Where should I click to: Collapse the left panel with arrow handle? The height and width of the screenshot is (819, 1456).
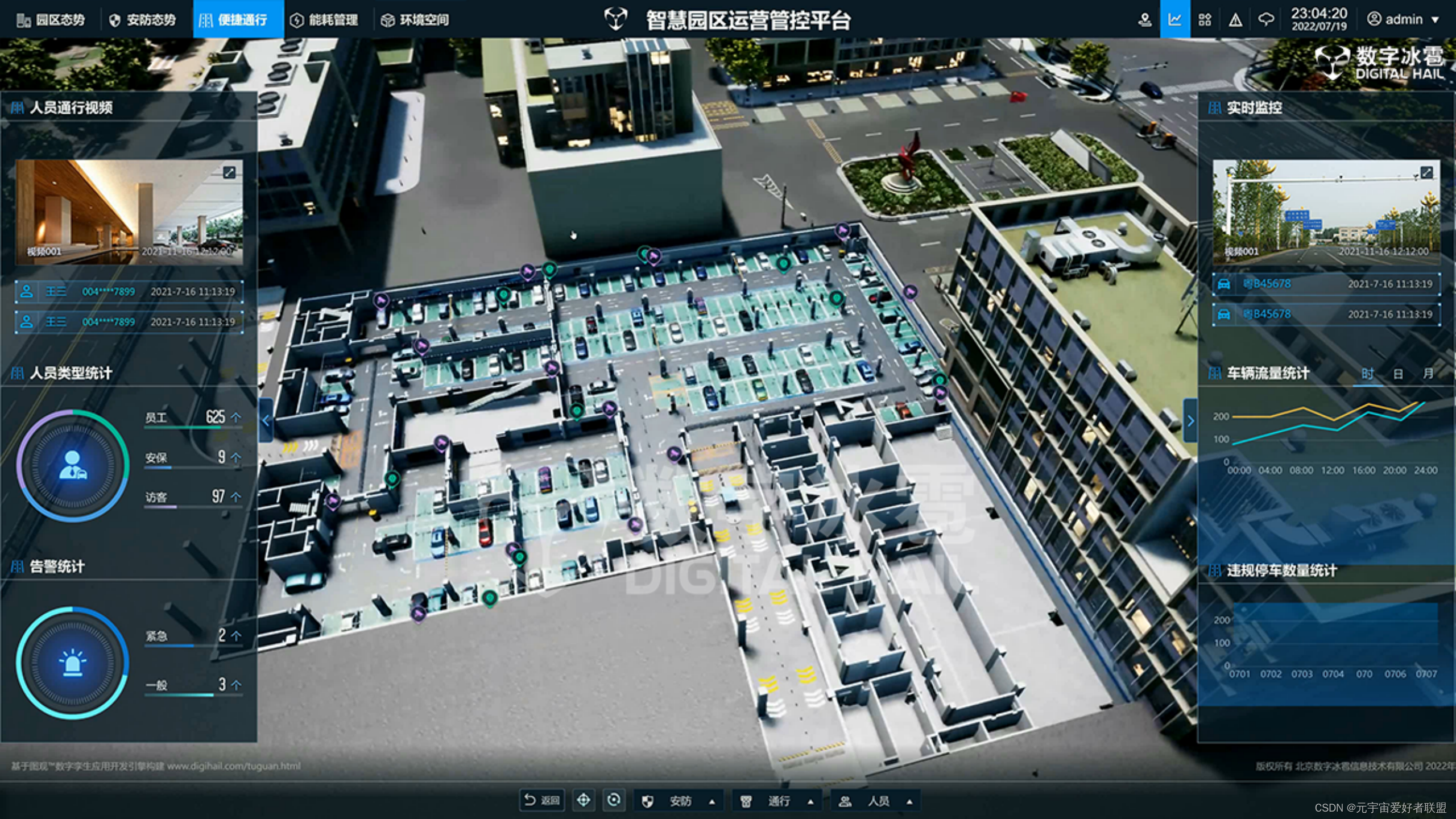pos(266,421)
